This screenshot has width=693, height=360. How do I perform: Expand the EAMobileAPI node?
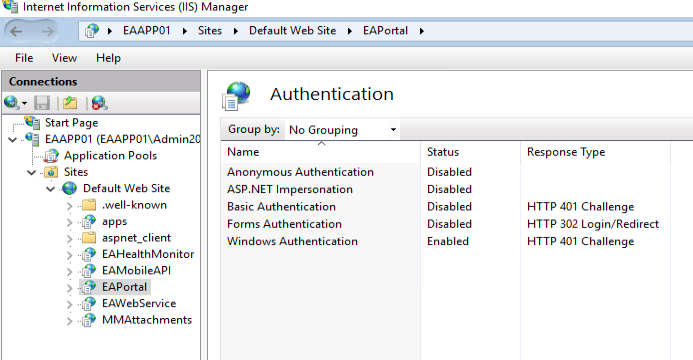point(70,272)
